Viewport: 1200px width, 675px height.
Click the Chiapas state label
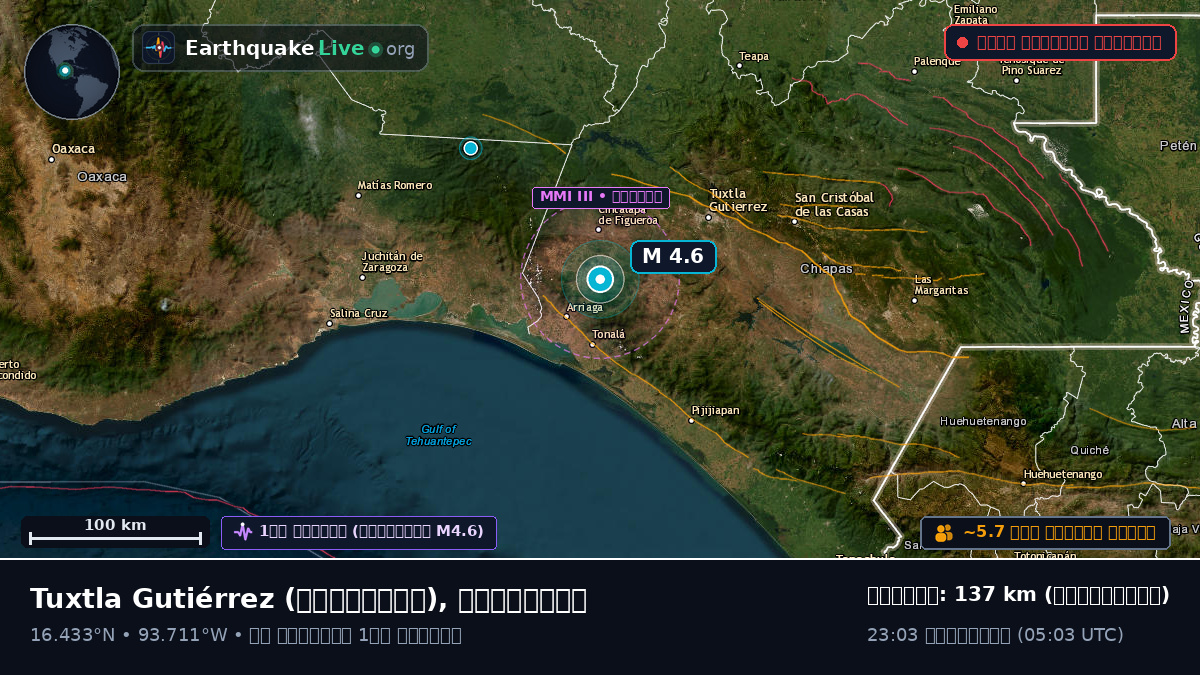tap(827, 269)
